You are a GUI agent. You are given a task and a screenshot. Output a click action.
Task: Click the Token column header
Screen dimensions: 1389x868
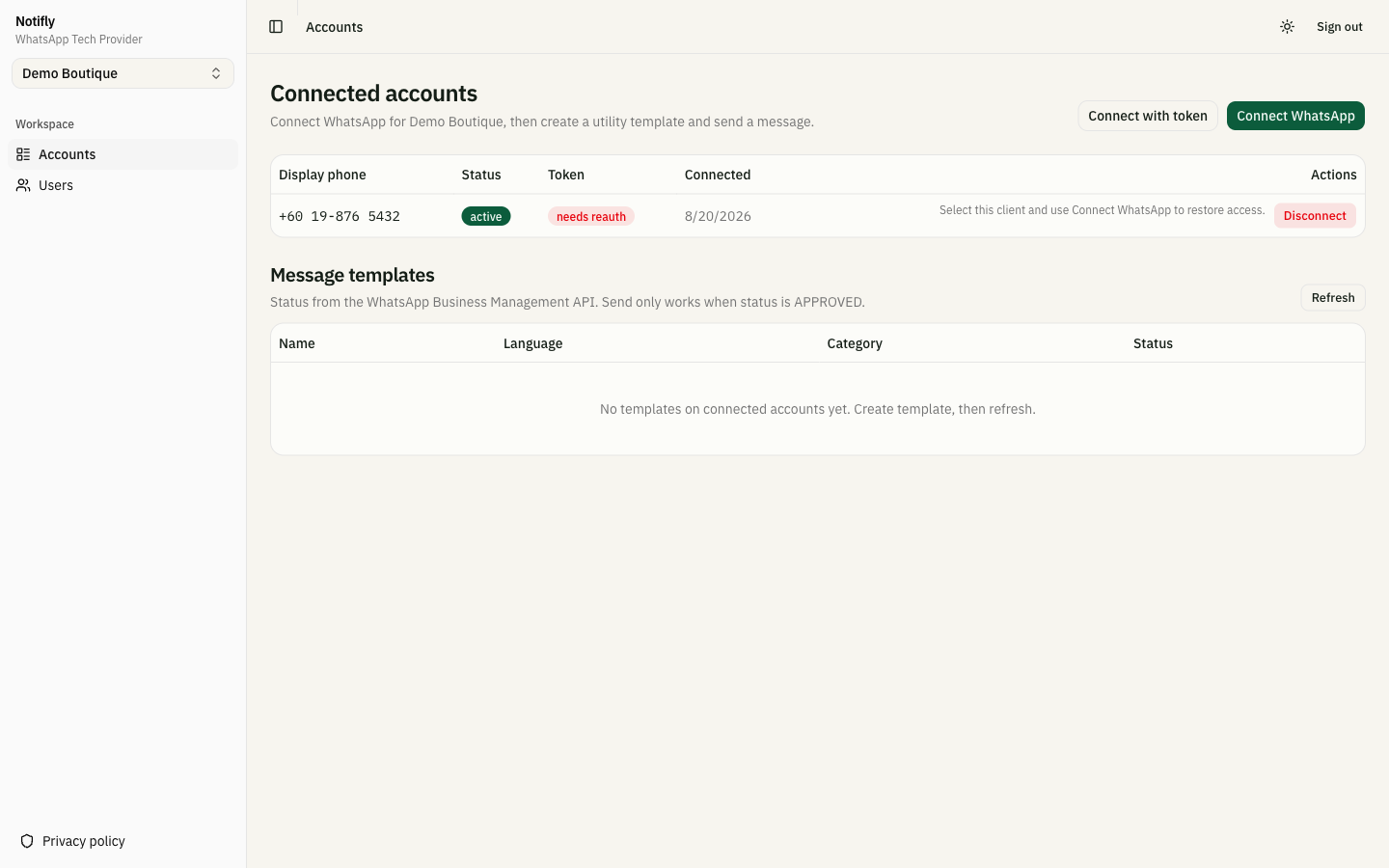pos(566,175)
